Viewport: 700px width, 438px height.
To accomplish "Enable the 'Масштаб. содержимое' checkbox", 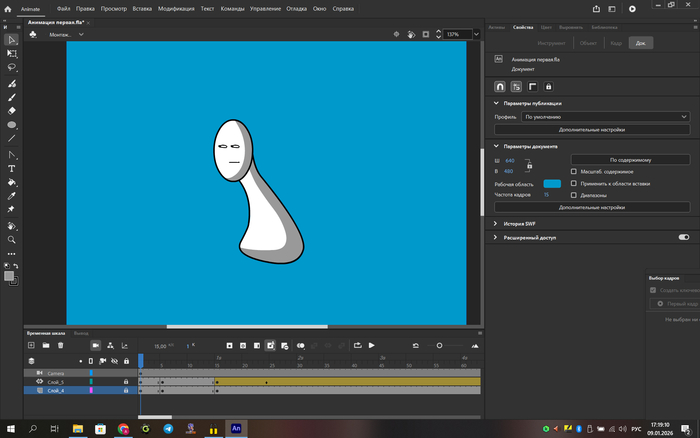I will [x=573, y=171].
